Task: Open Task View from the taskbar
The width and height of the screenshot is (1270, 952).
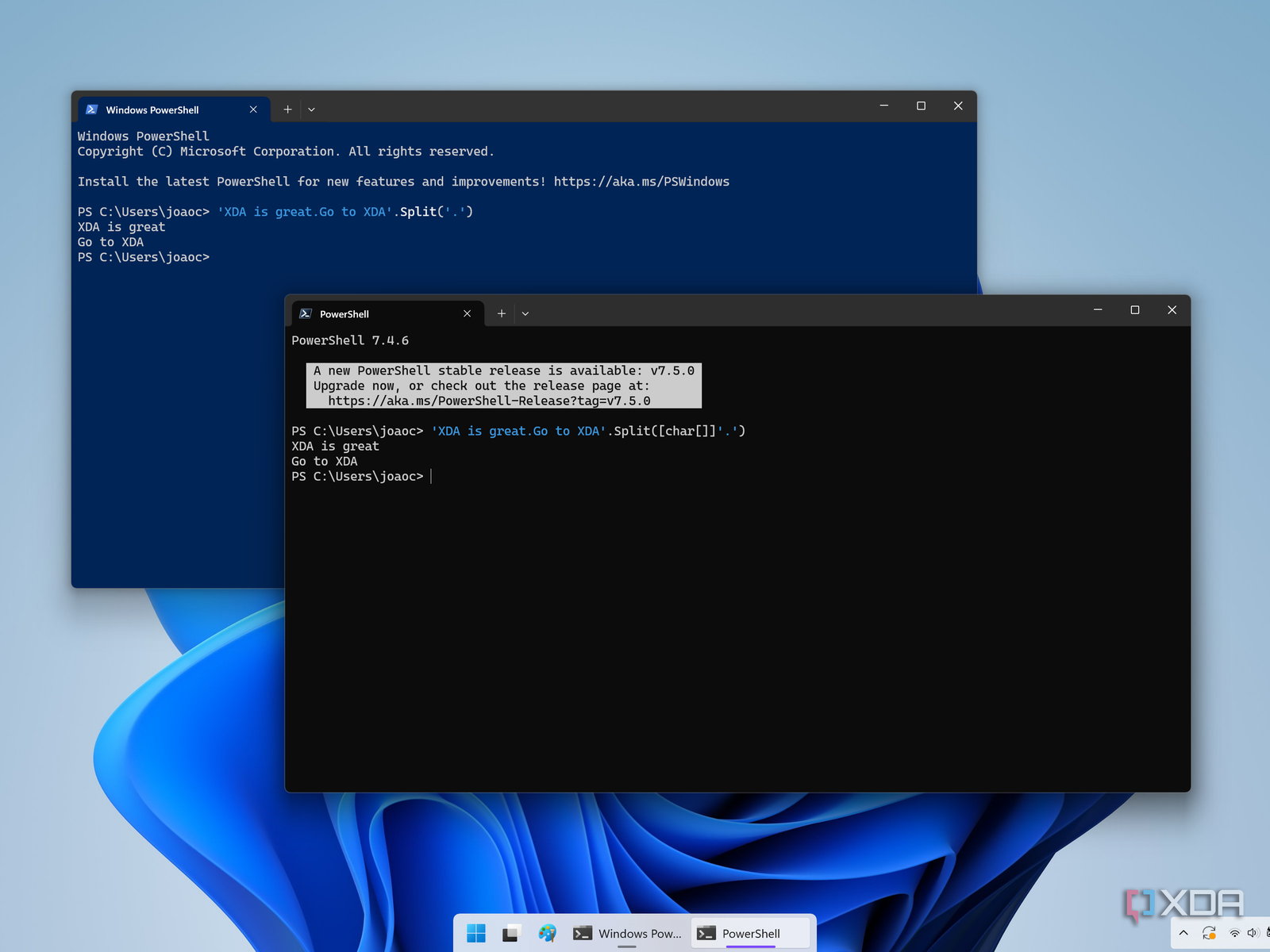Action: click(511, 933)
